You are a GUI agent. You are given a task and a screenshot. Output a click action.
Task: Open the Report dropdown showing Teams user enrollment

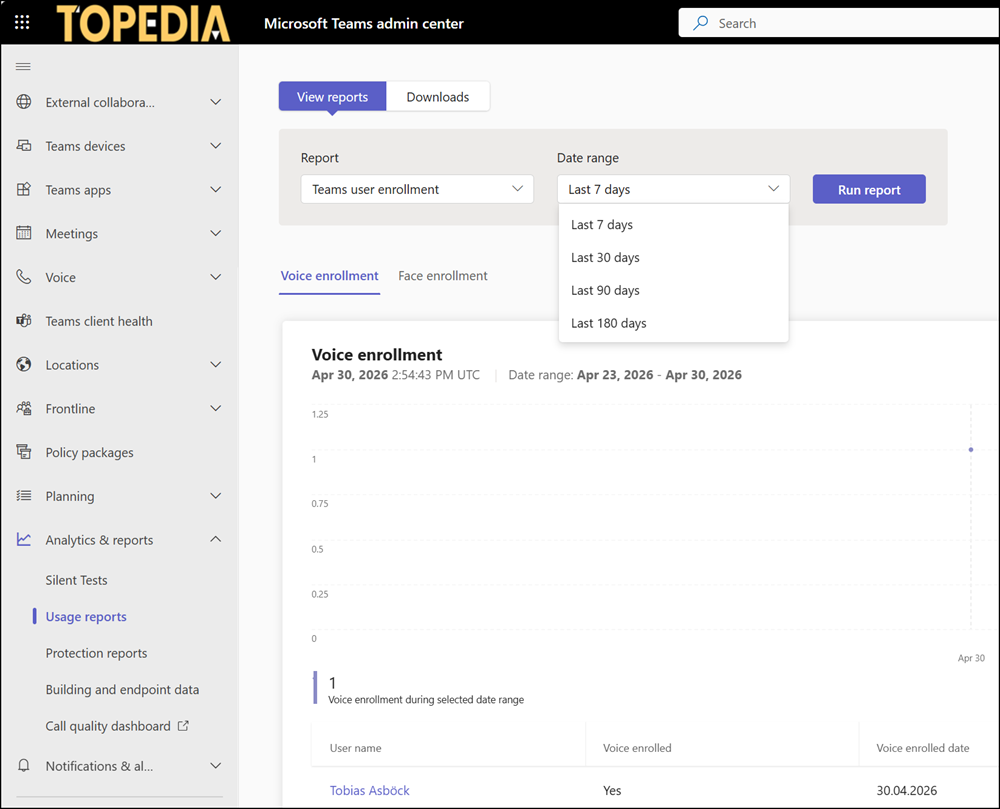417,189
